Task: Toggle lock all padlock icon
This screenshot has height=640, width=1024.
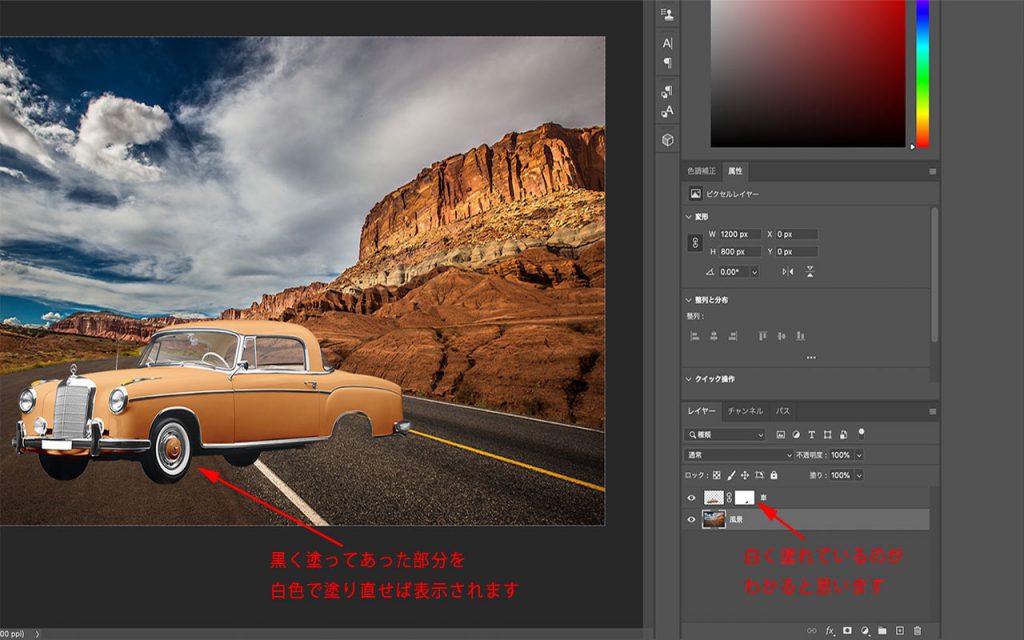Action: tap(774, 475)
